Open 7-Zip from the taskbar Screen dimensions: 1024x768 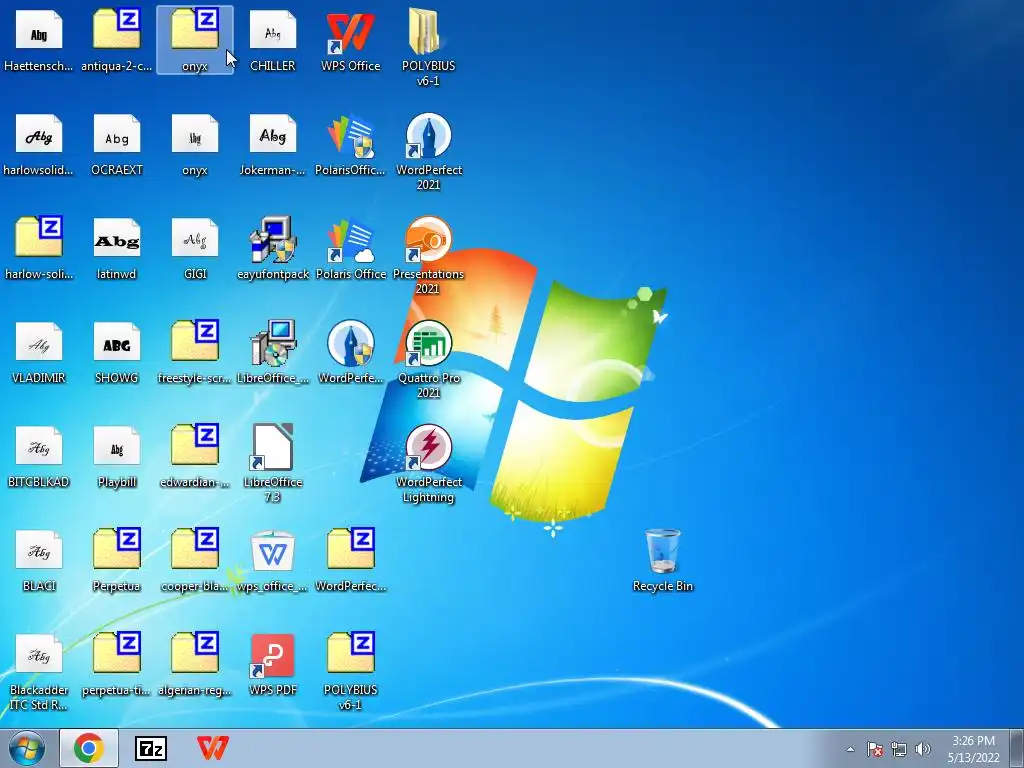(x=151, y=748)
